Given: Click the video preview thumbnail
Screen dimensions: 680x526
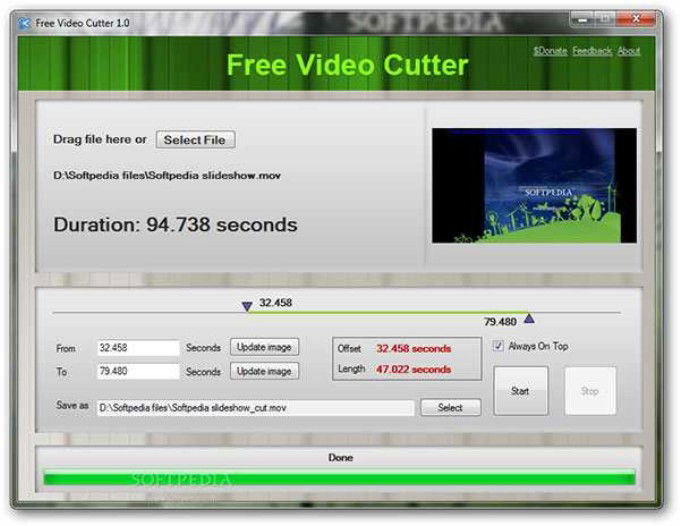Looking at the screenshot, I should click(534, 185).
